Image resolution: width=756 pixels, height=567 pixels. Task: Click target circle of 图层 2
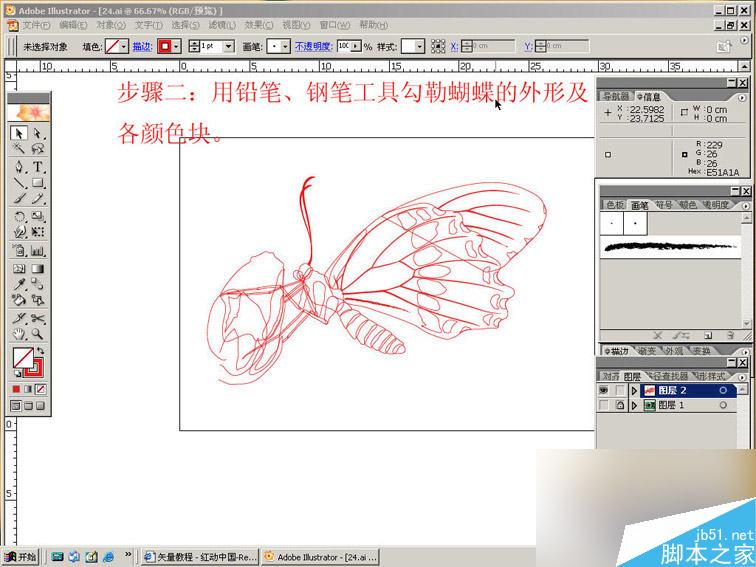pos(723,391)
